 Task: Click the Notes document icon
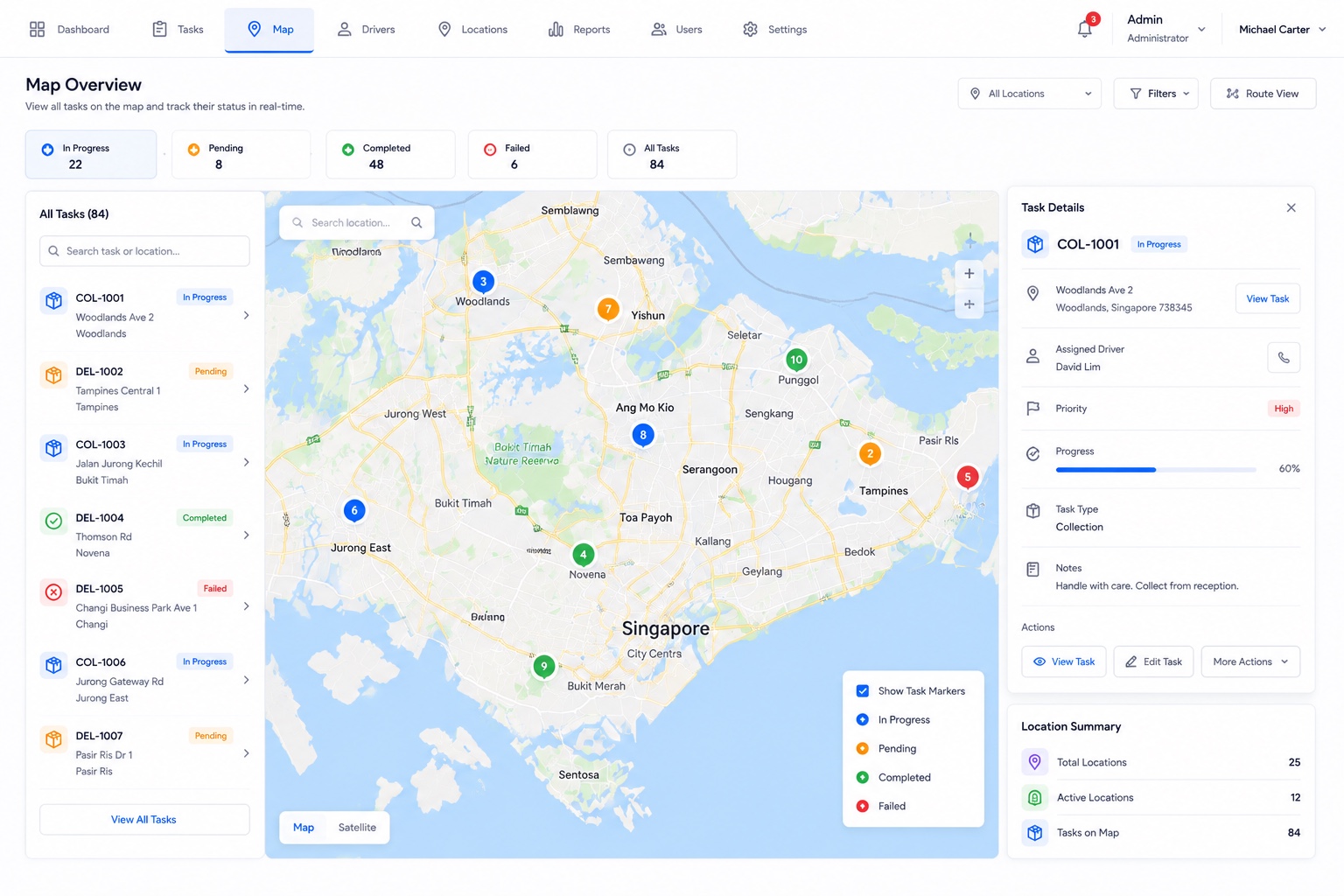point(1033,570)
